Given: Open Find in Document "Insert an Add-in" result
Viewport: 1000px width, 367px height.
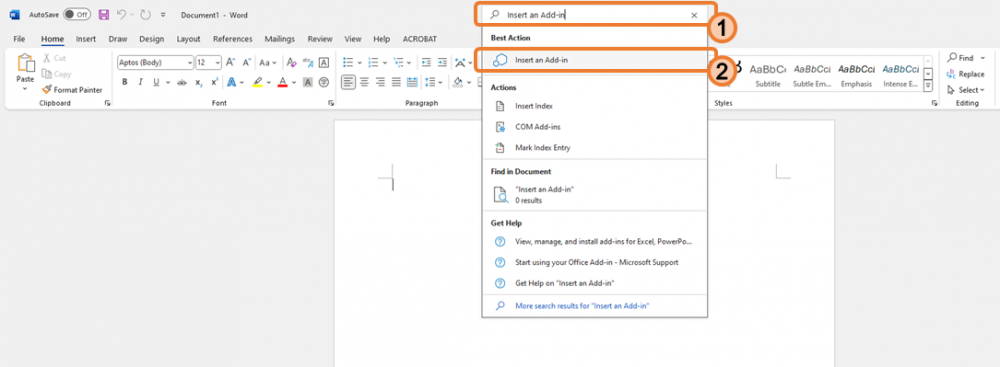Looking at the screenshot, I should pyautogui.click(x=594, y=195).
